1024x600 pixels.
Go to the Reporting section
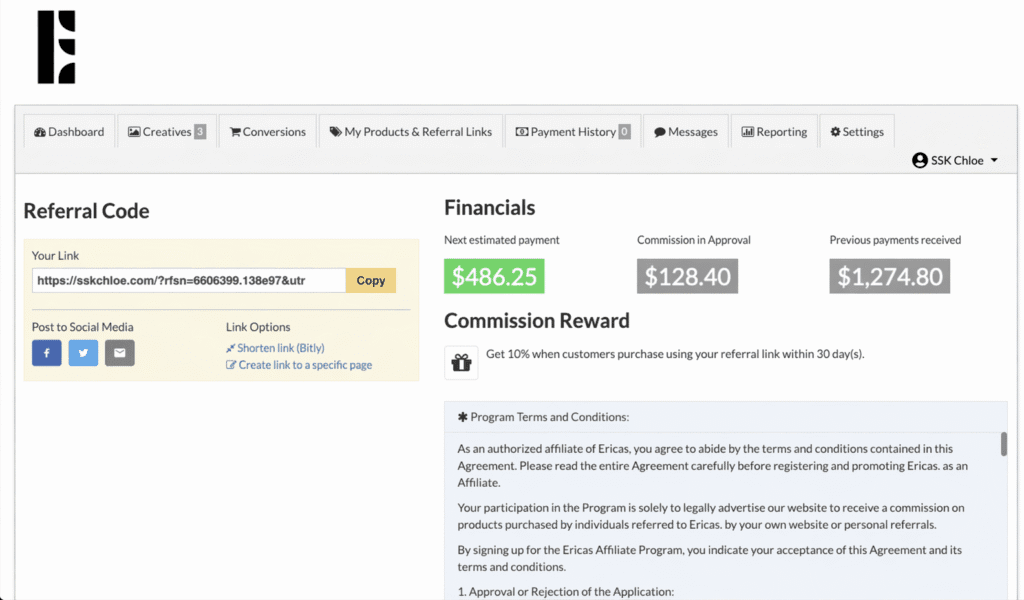click(774, 131)
